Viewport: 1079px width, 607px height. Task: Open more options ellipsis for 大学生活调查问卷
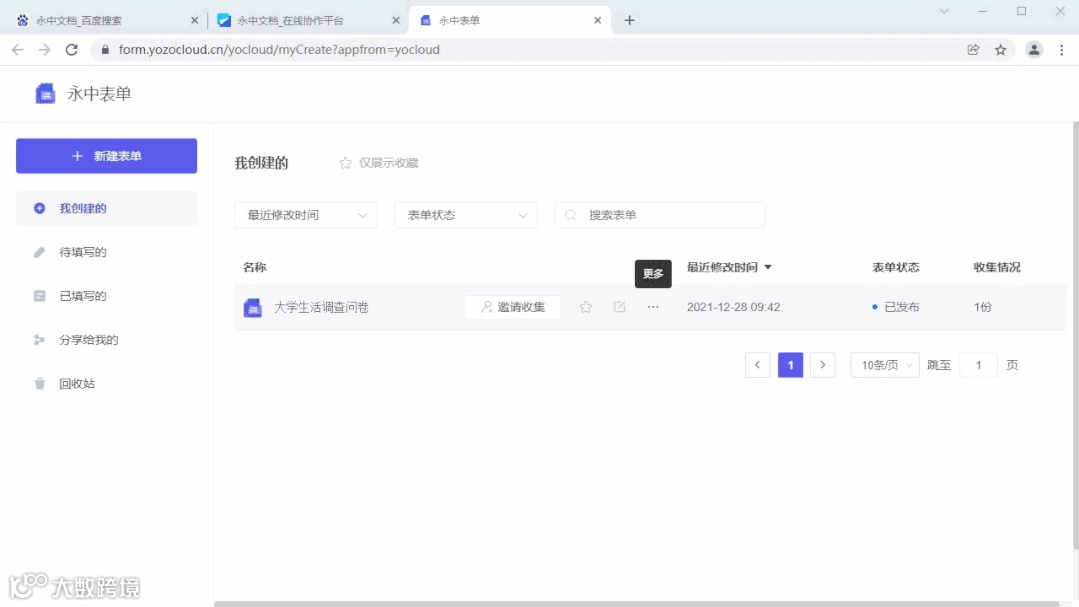click(x=653, y=307)
